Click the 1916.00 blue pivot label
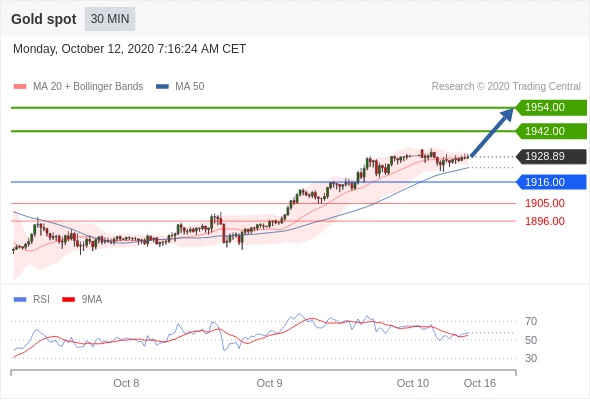The height and width of the screenshot is (400, 590). (x=551, y=182)
